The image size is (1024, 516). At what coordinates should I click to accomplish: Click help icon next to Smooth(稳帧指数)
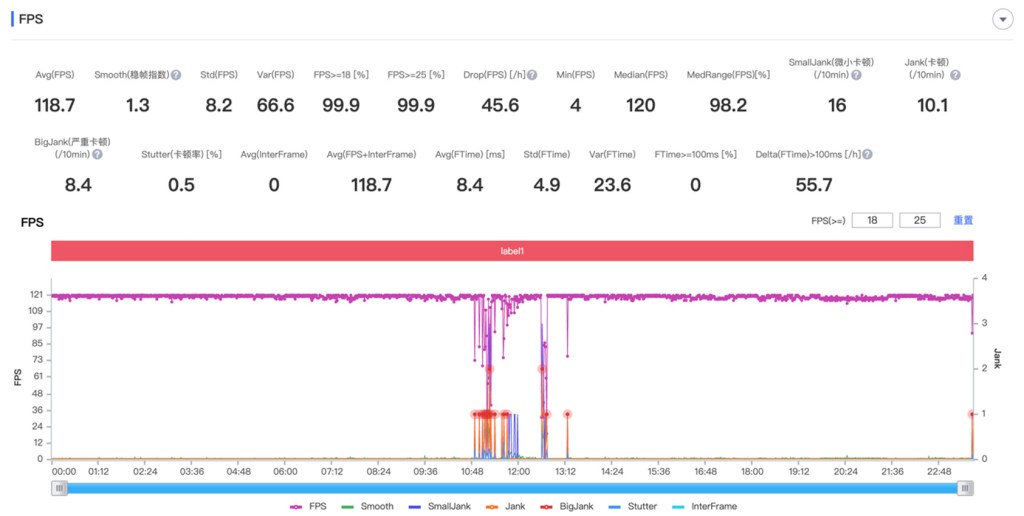(x=176, y=75)
